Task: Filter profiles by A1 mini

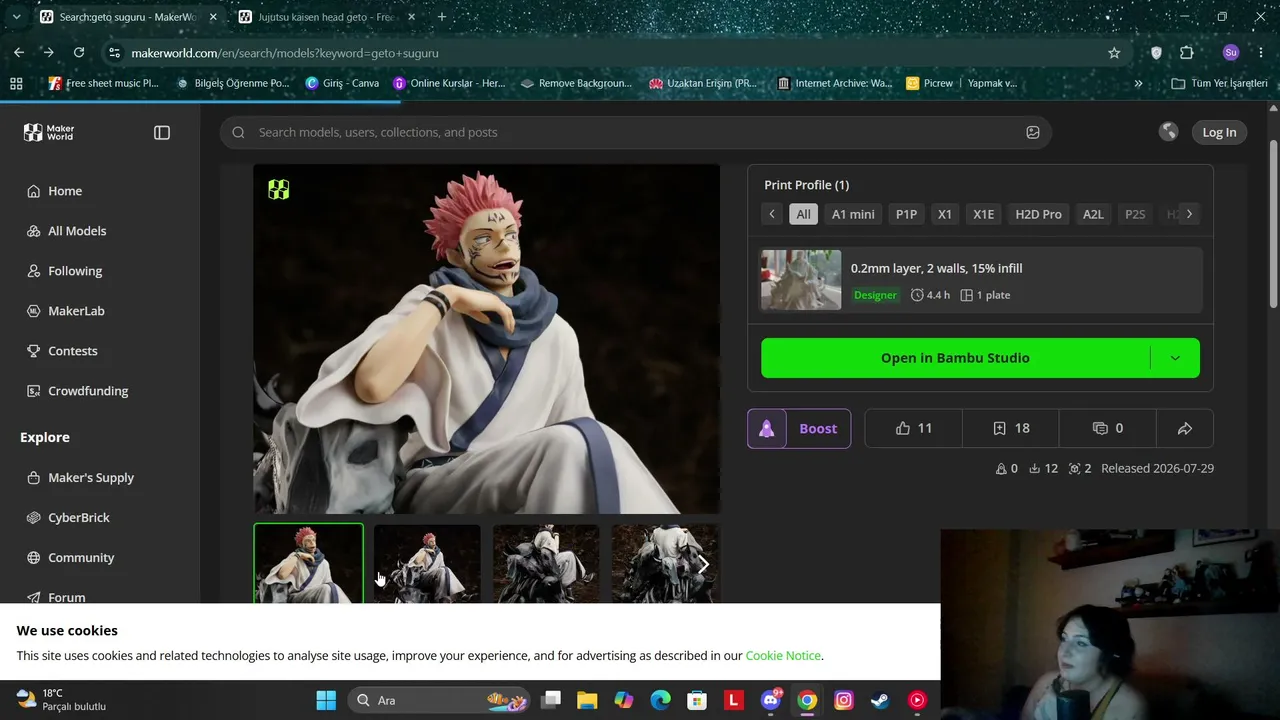Action: [853, 214]
